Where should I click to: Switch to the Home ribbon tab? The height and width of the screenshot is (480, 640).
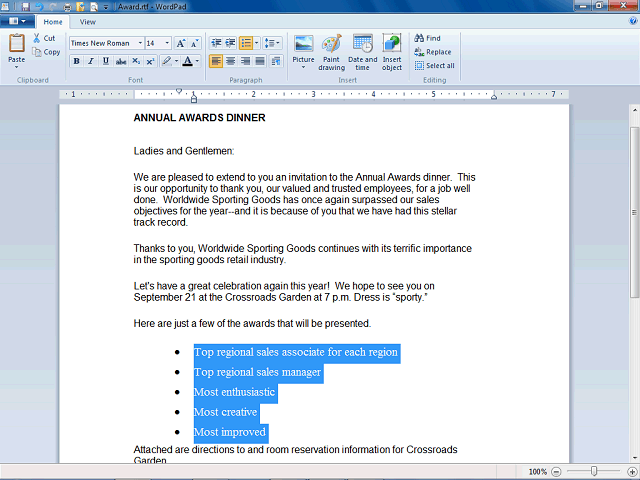[53, 22]
